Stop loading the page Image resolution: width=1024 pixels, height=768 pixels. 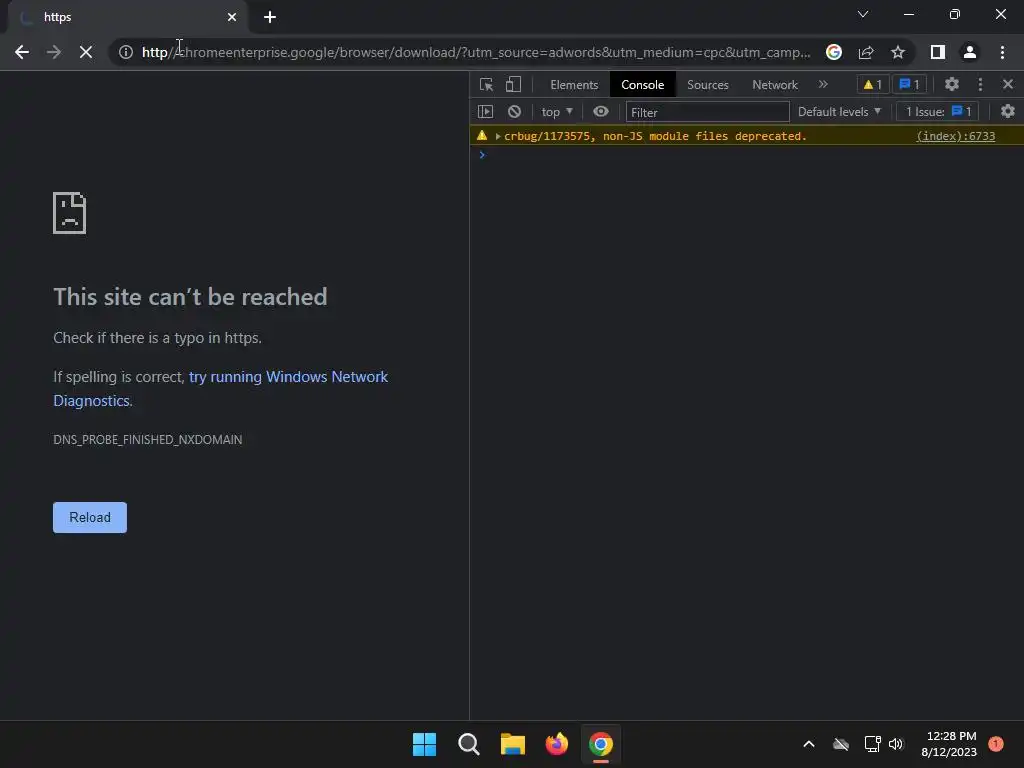86,52
